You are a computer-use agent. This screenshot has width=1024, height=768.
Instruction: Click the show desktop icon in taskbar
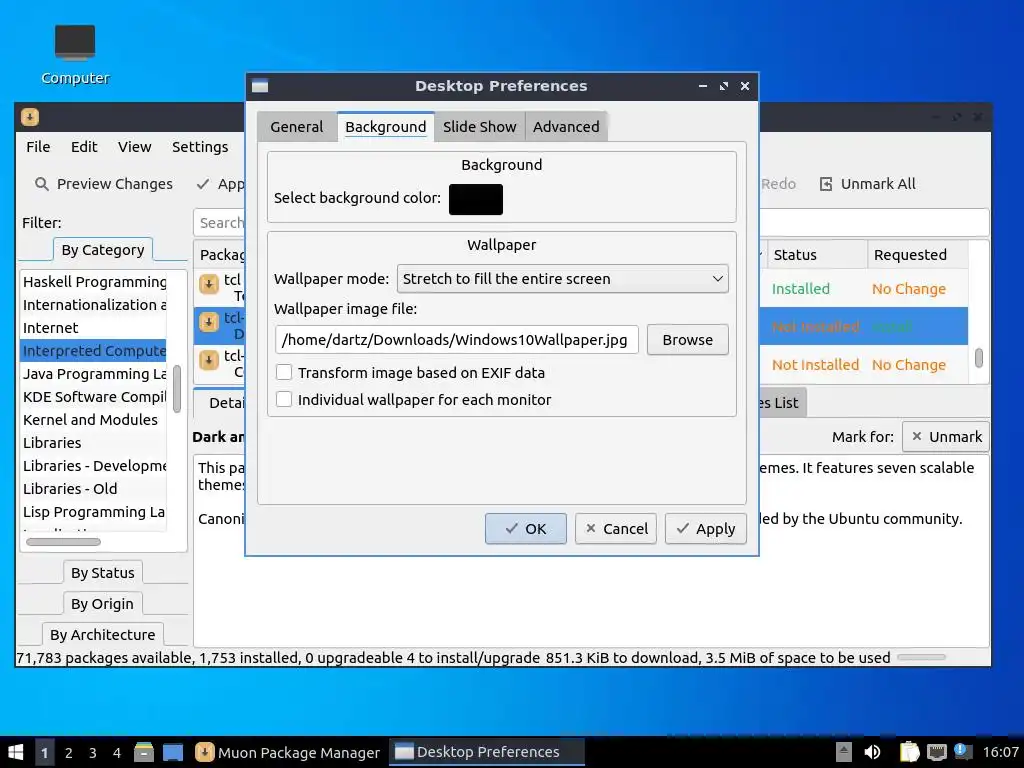[172, 752]
